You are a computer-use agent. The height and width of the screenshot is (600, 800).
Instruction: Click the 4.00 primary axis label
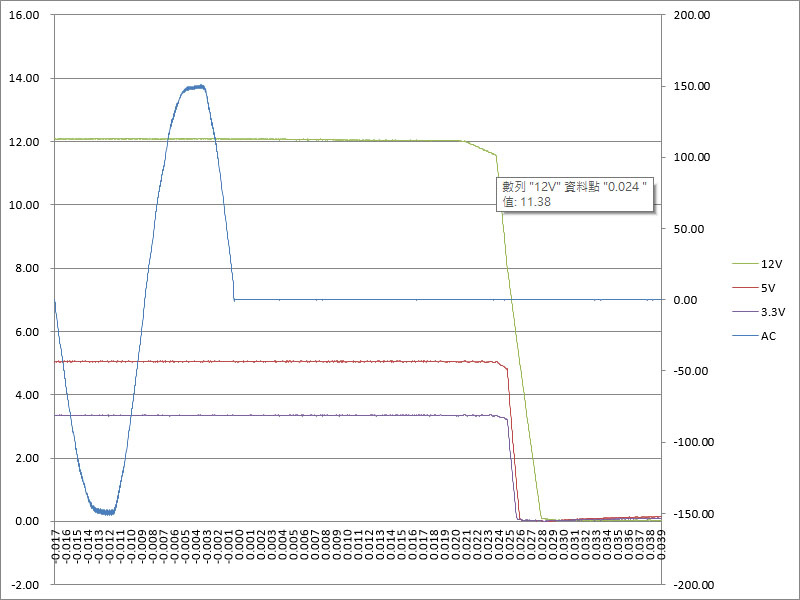click(x=27, y=394)
